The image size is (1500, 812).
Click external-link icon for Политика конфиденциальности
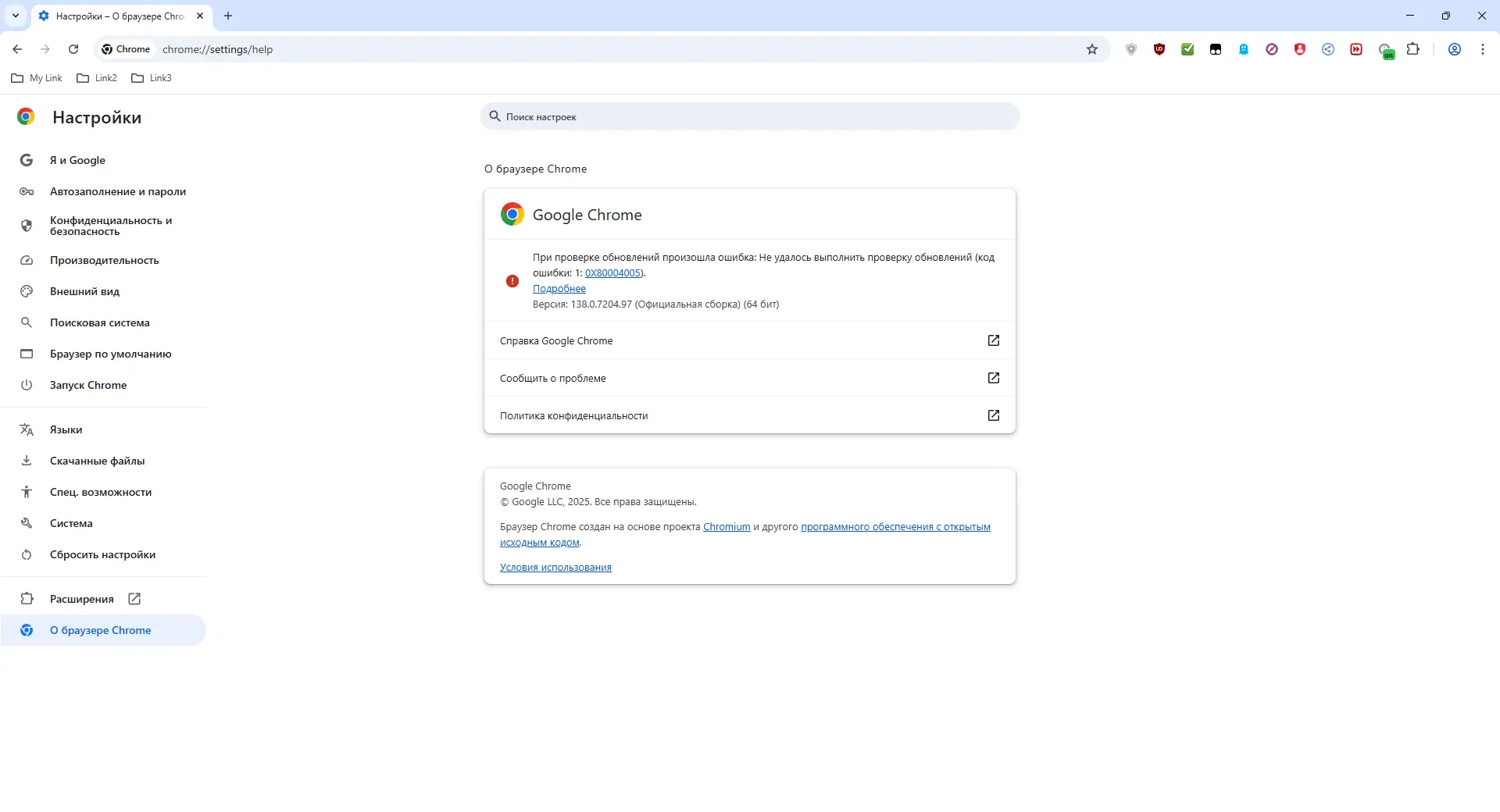[994, 415]
